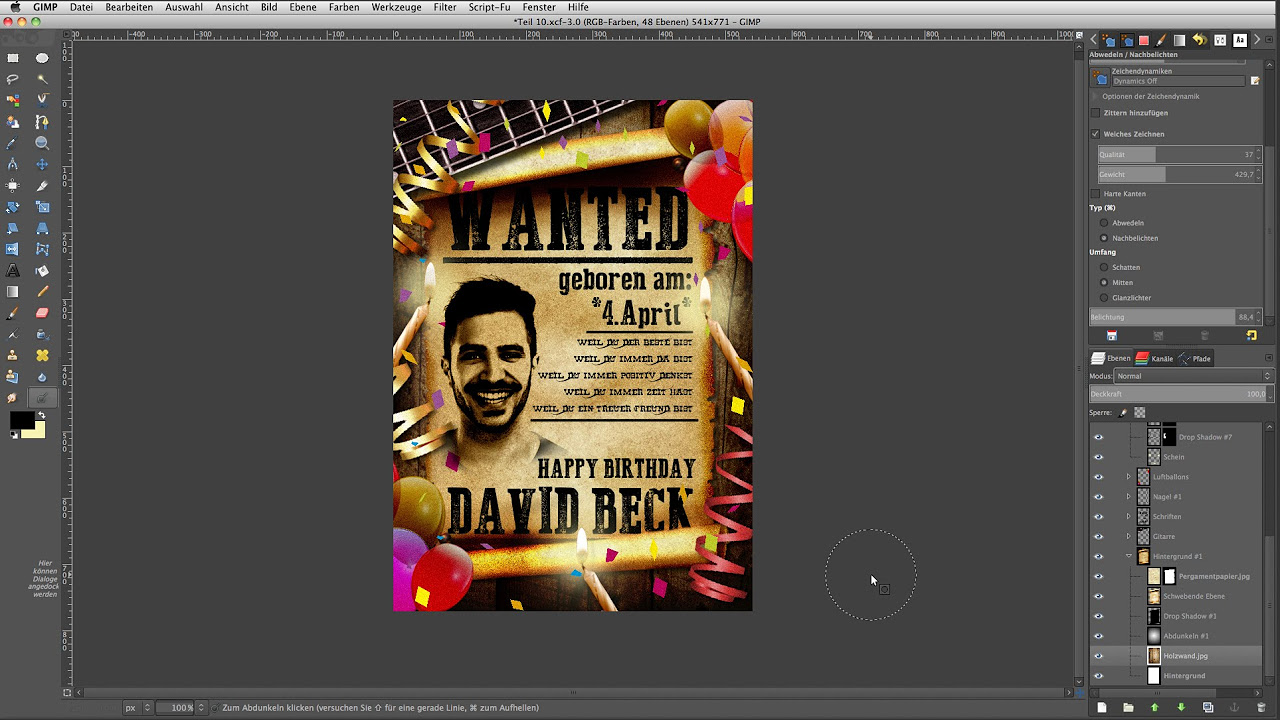Uncheck the Weiches Zeichnen checkbox
Screen dimensions: 1280x720
tap(1095, 134)
